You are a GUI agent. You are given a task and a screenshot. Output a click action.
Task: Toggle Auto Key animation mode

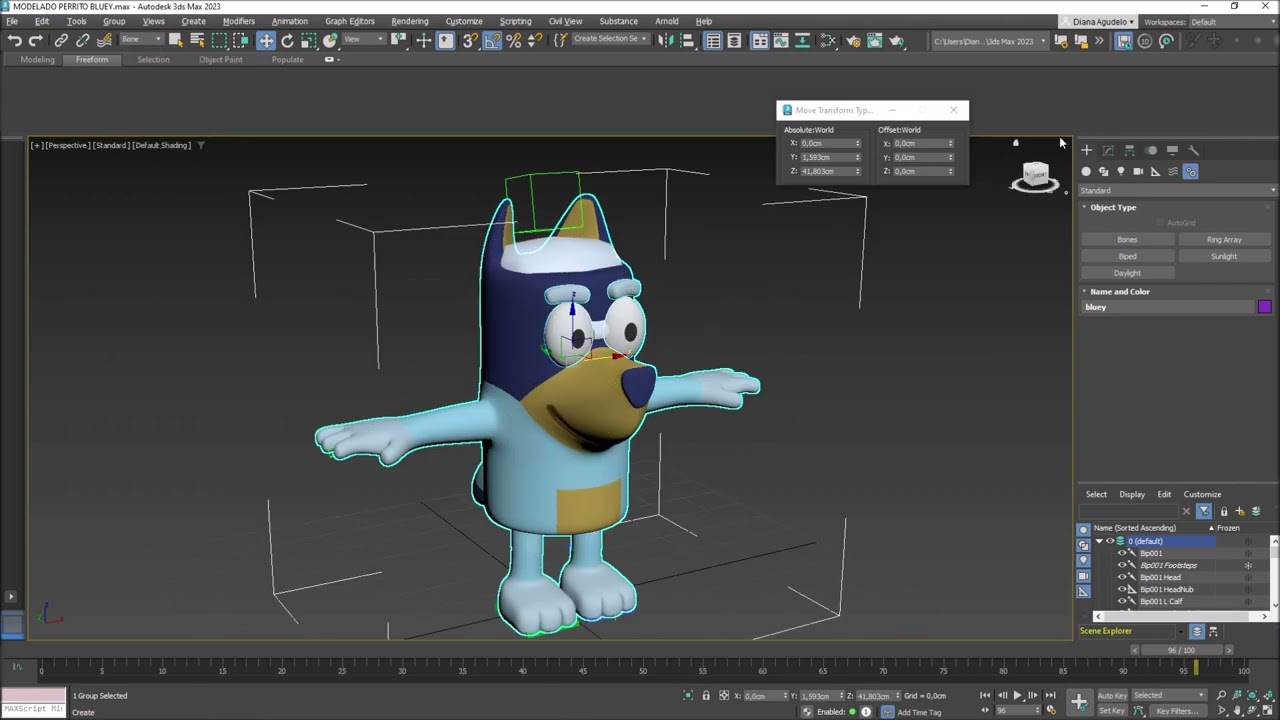coord(1112,695)
